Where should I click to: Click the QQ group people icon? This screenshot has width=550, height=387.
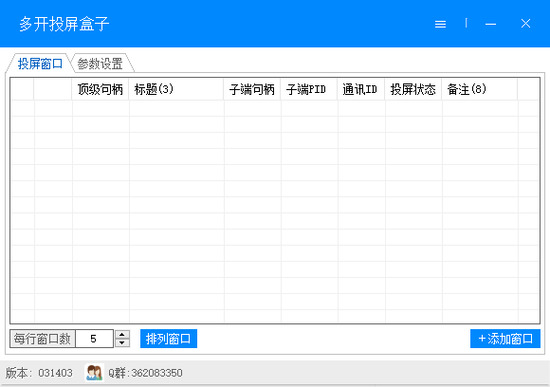(x=94, y=373)
